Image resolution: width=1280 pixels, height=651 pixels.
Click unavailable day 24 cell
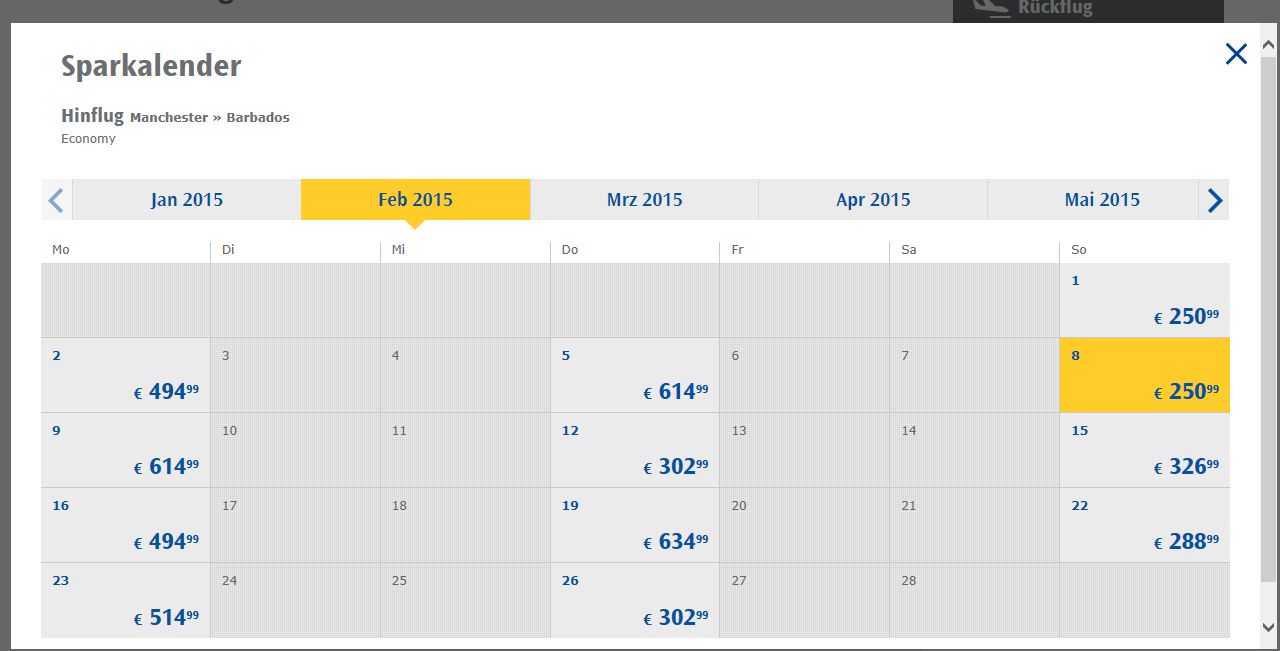click(x=296, y=600)
